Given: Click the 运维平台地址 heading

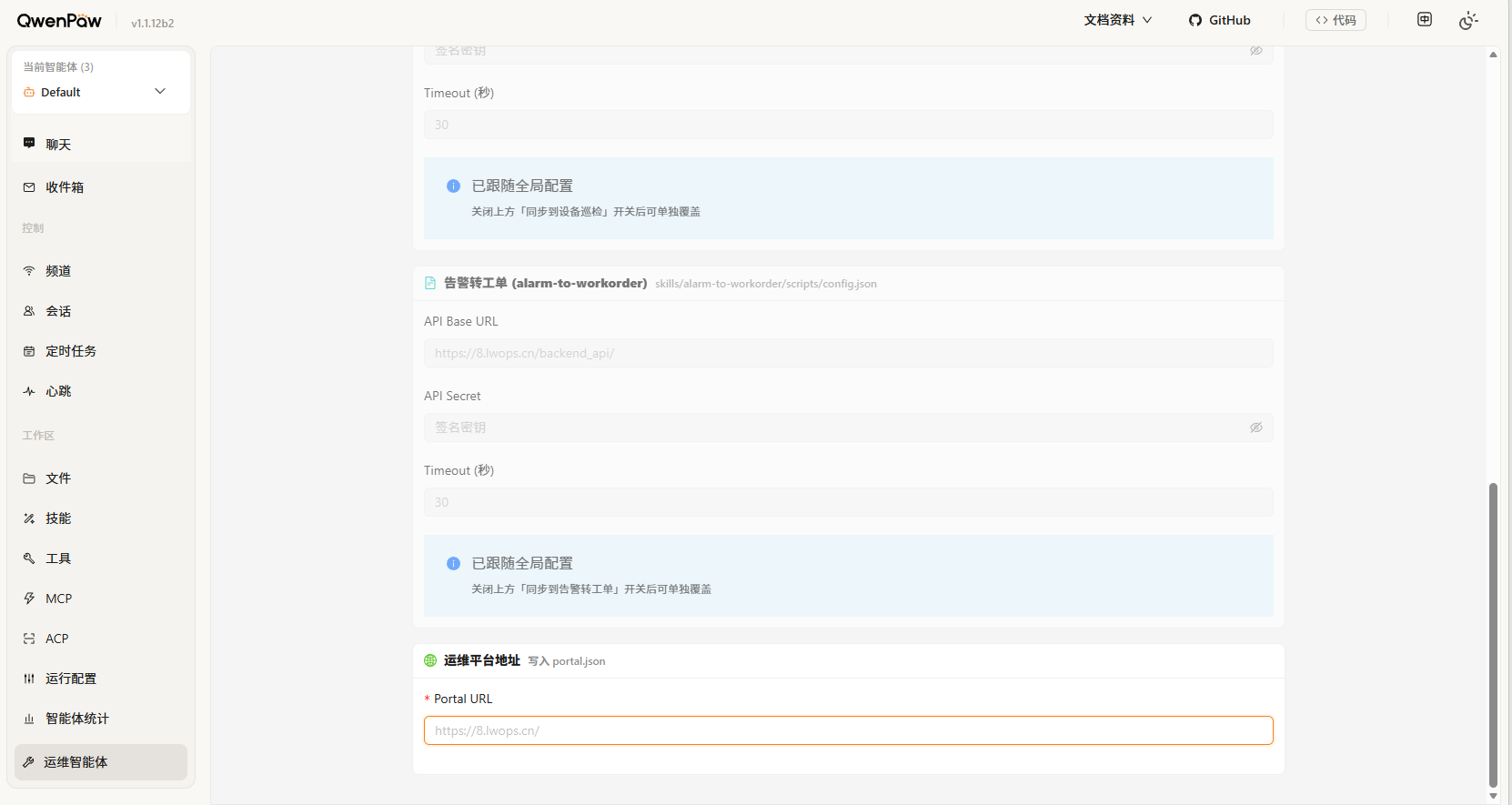Looking at the screenshot, I should 482,660.
